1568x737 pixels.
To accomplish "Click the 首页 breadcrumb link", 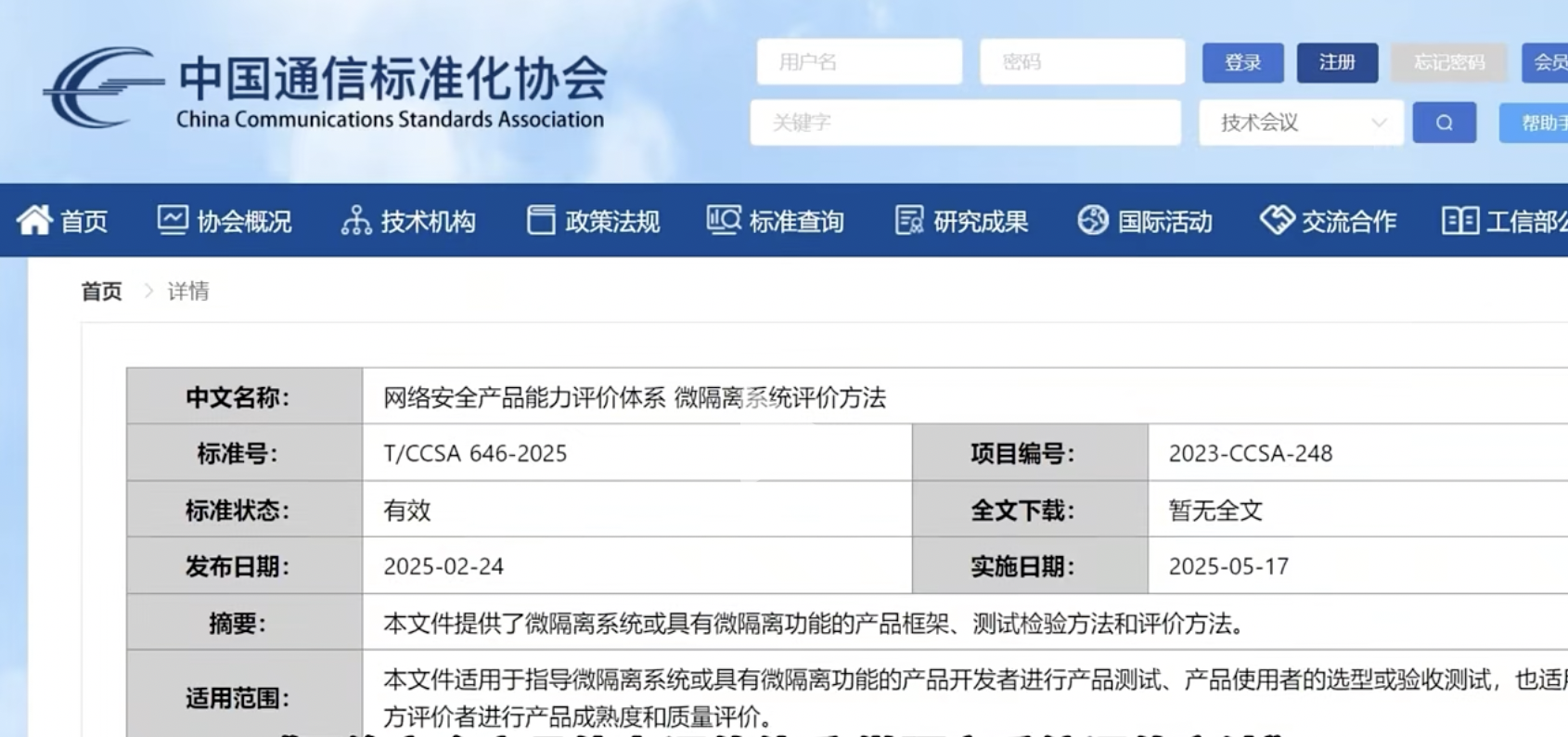I will 101,291.
